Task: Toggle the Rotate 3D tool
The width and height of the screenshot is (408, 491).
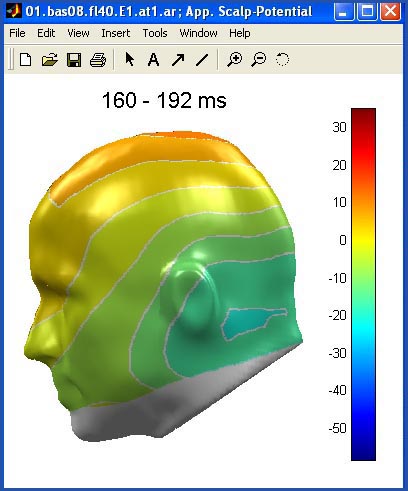Action: pyautogui.click(x=282, y=60)
